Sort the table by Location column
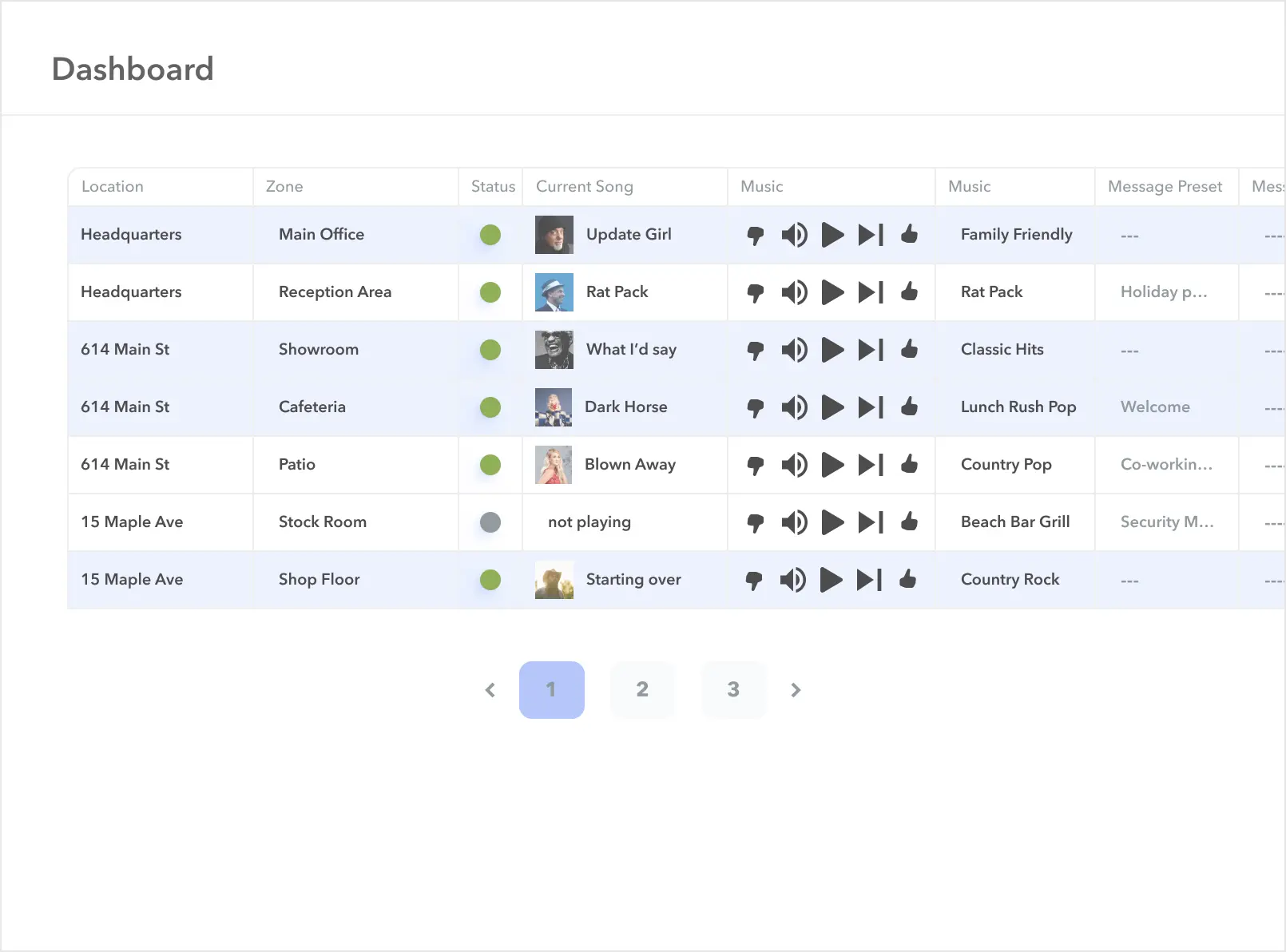The image size is (1286, 952). (x=113, y=186)
